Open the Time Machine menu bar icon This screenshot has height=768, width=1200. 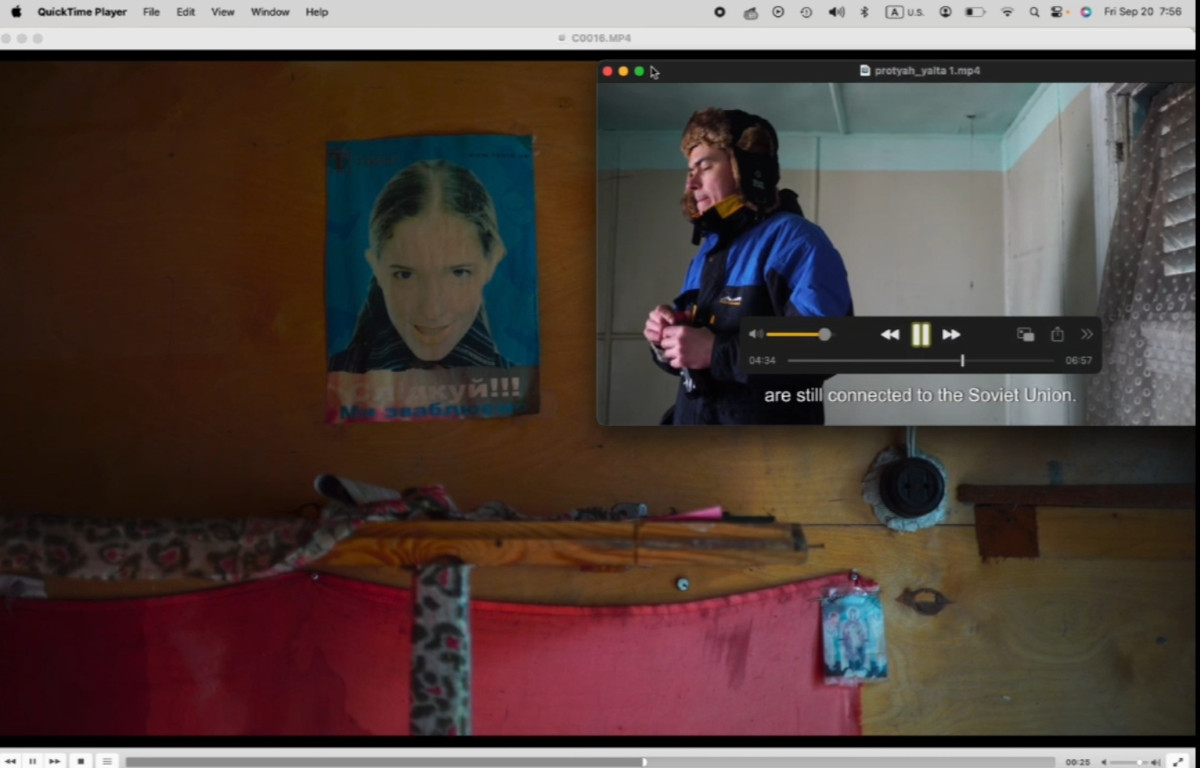coord(806,12)
